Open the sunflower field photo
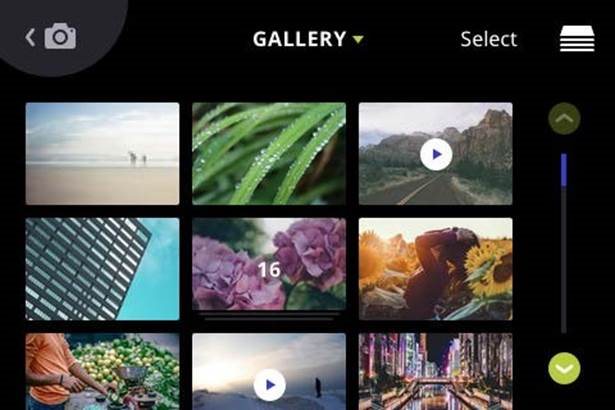 point(435,269)
